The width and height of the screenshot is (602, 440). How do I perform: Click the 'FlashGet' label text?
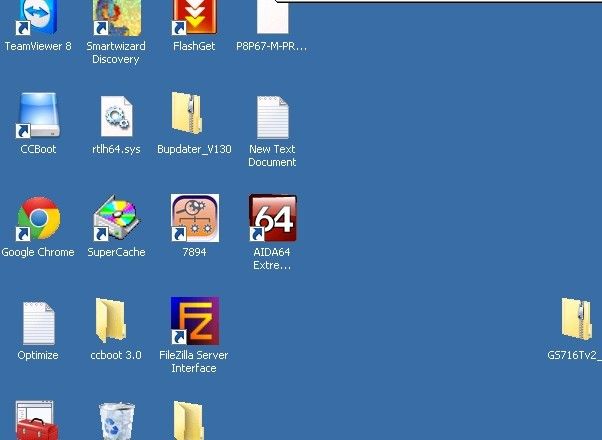point(194,46)
